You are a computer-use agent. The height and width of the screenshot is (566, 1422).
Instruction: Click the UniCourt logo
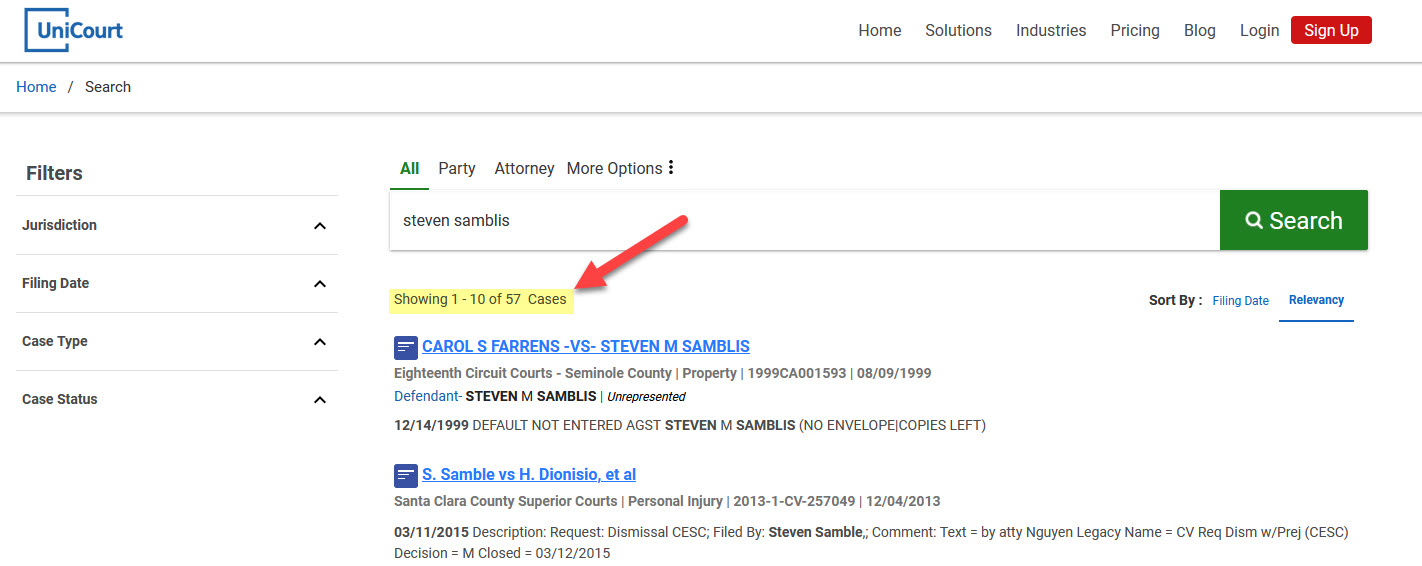[74, 30]
